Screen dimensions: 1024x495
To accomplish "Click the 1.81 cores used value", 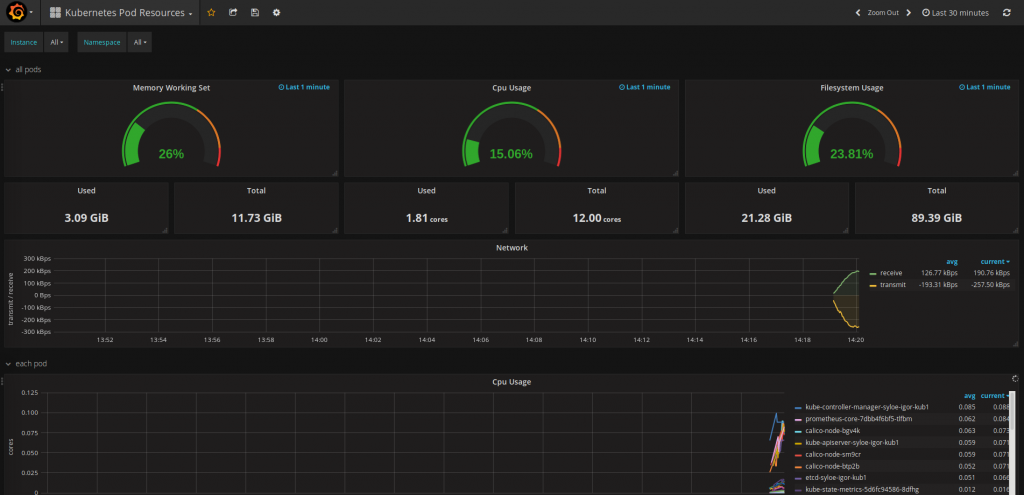I will (426, 218).
